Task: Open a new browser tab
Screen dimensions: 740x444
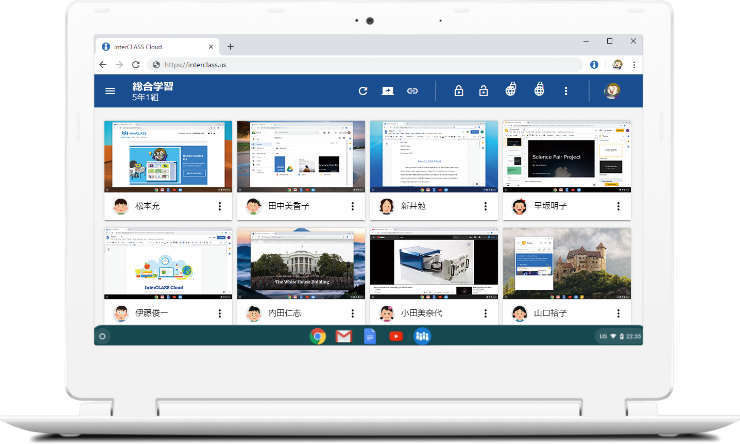Action: point(230,46)
